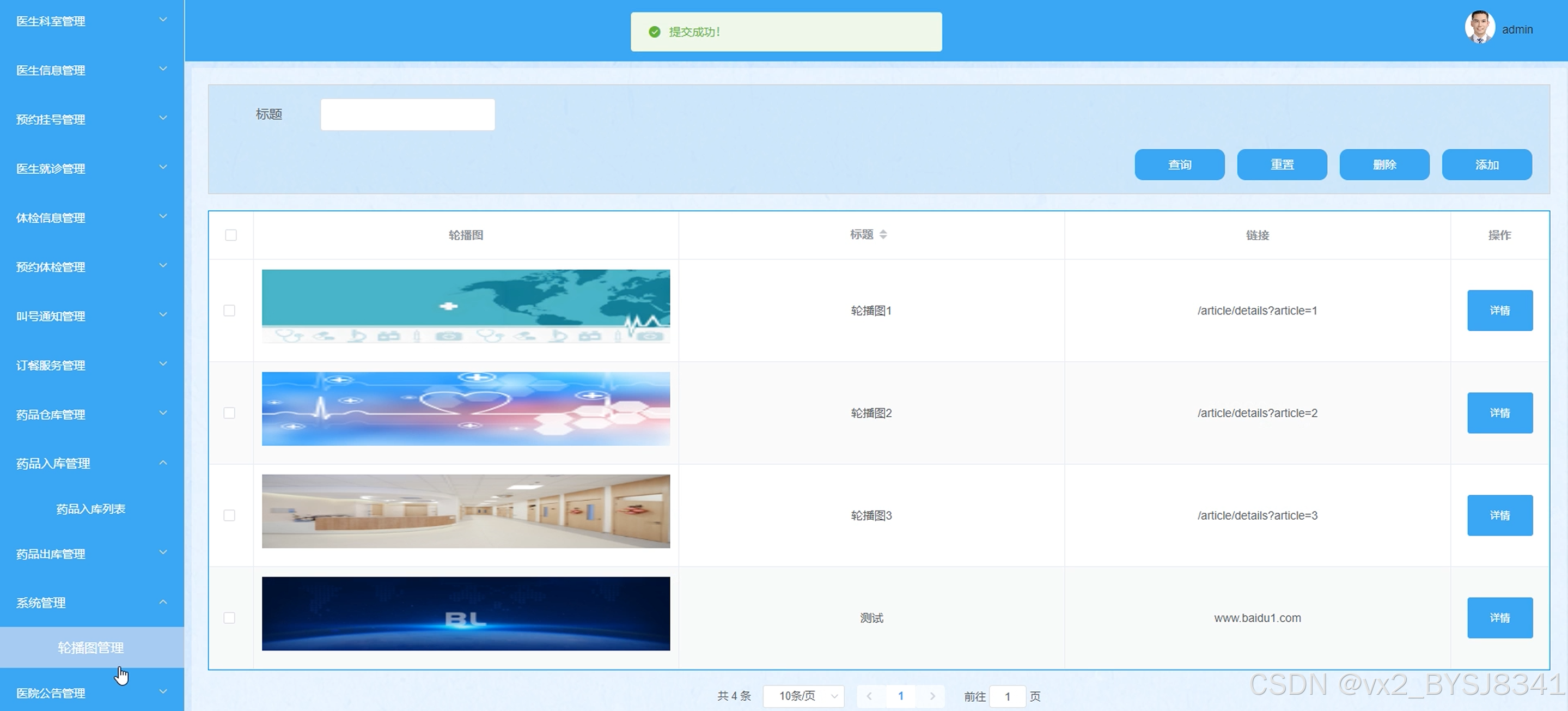Click the 标题 column sort arrows
Image resolution: width=1568 pixels, height=711 pixels.
883,234
